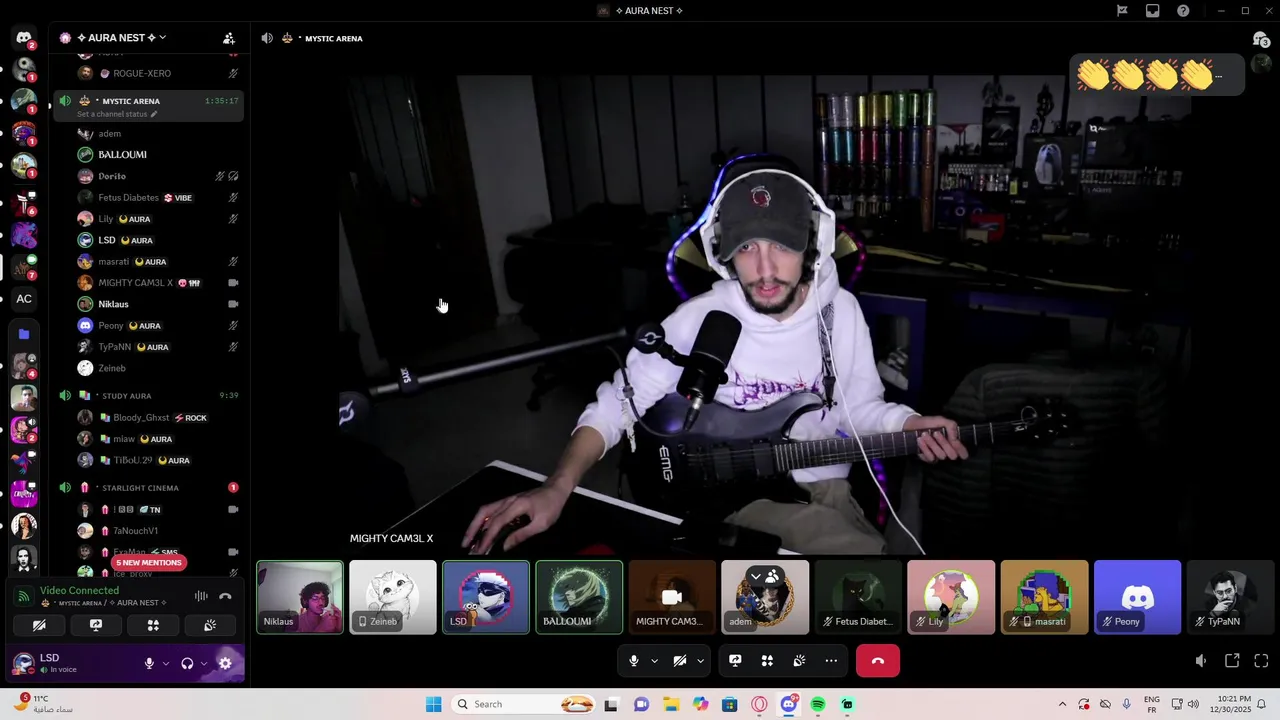Open Spotify from the taskbar
This screenshot has height=720, width=1280.
[x=818, y=704]
